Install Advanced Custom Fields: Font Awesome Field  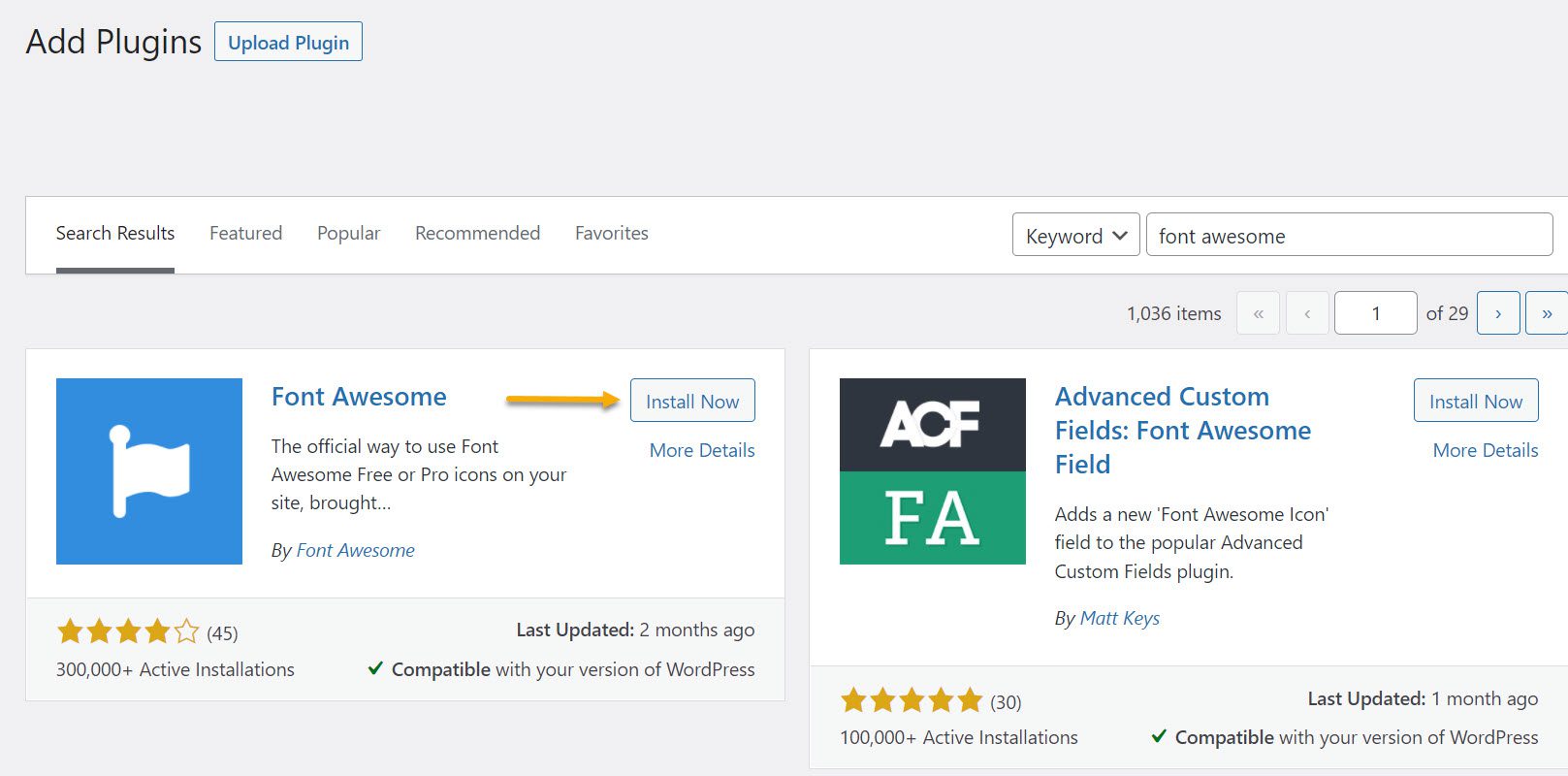tap(1475, 401)
